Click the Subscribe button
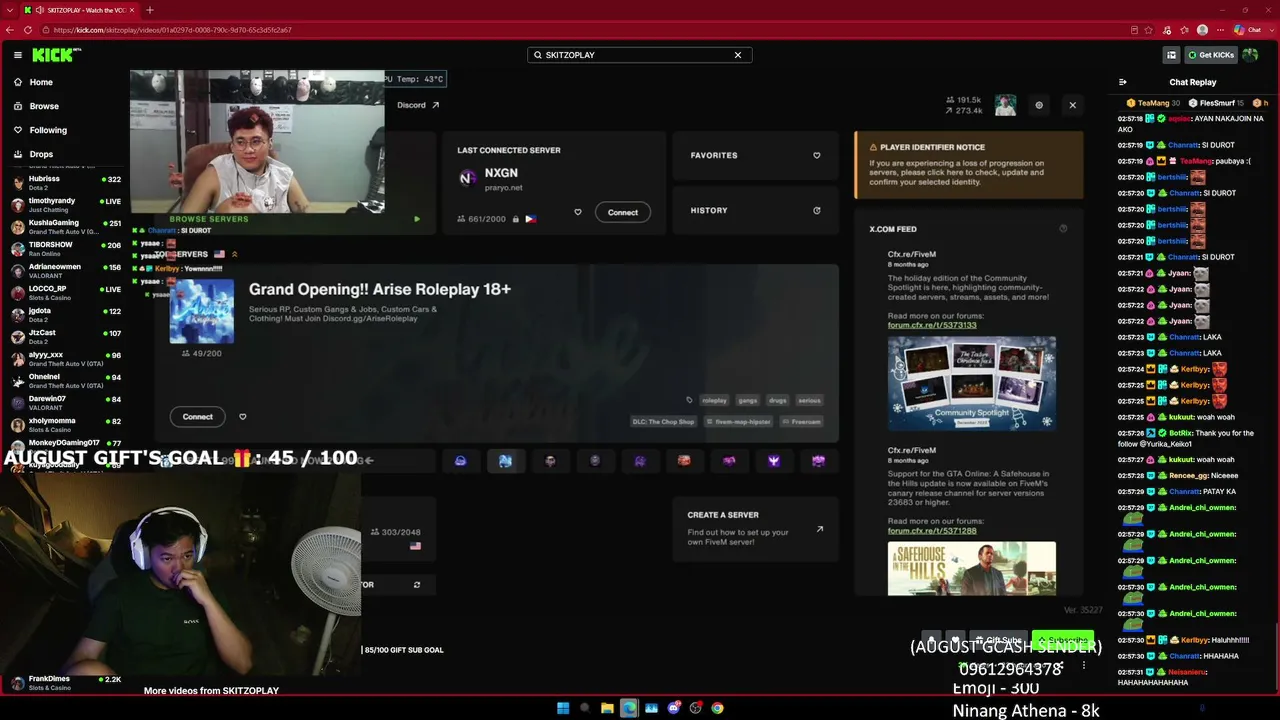Image resolution: width=1280 pixels, height=720 pixels. pos(1063,640)
